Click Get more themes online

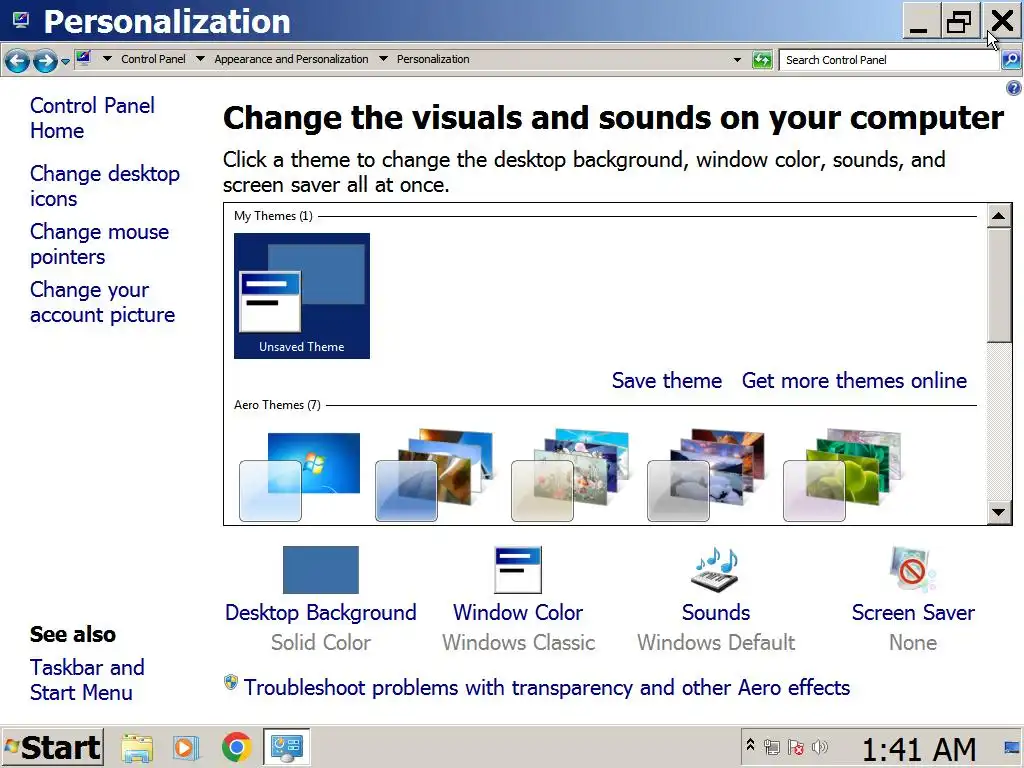(x=854, y=380)
